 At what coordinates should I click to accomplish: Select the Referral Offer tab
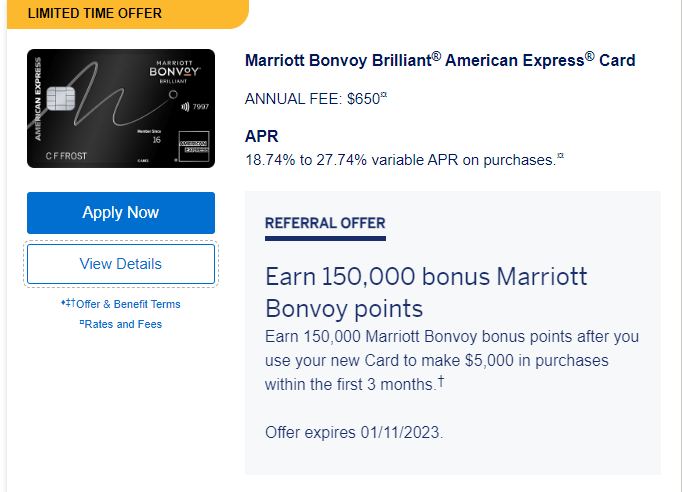click(x=325, y=223)
